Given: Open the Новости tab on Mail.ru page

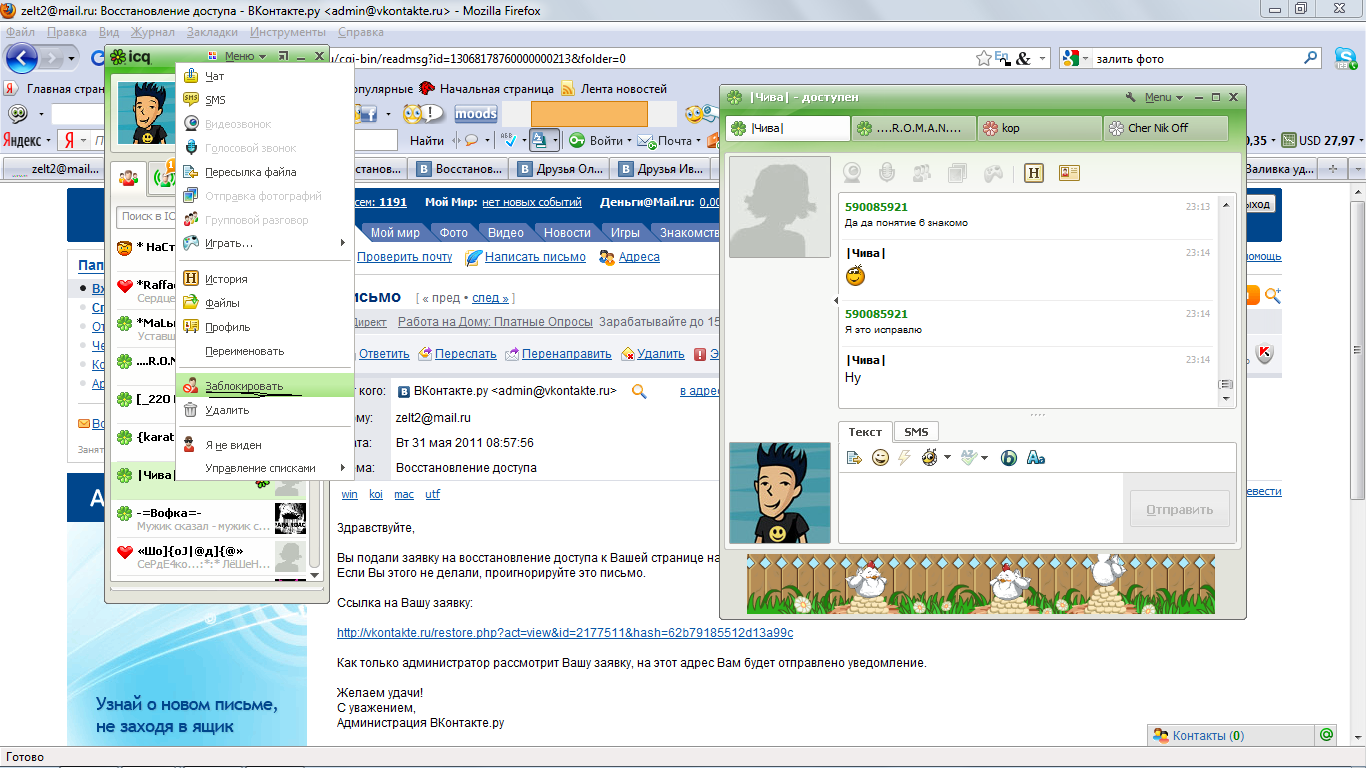Looking at the screenshot, I should (x=567, y=233).
